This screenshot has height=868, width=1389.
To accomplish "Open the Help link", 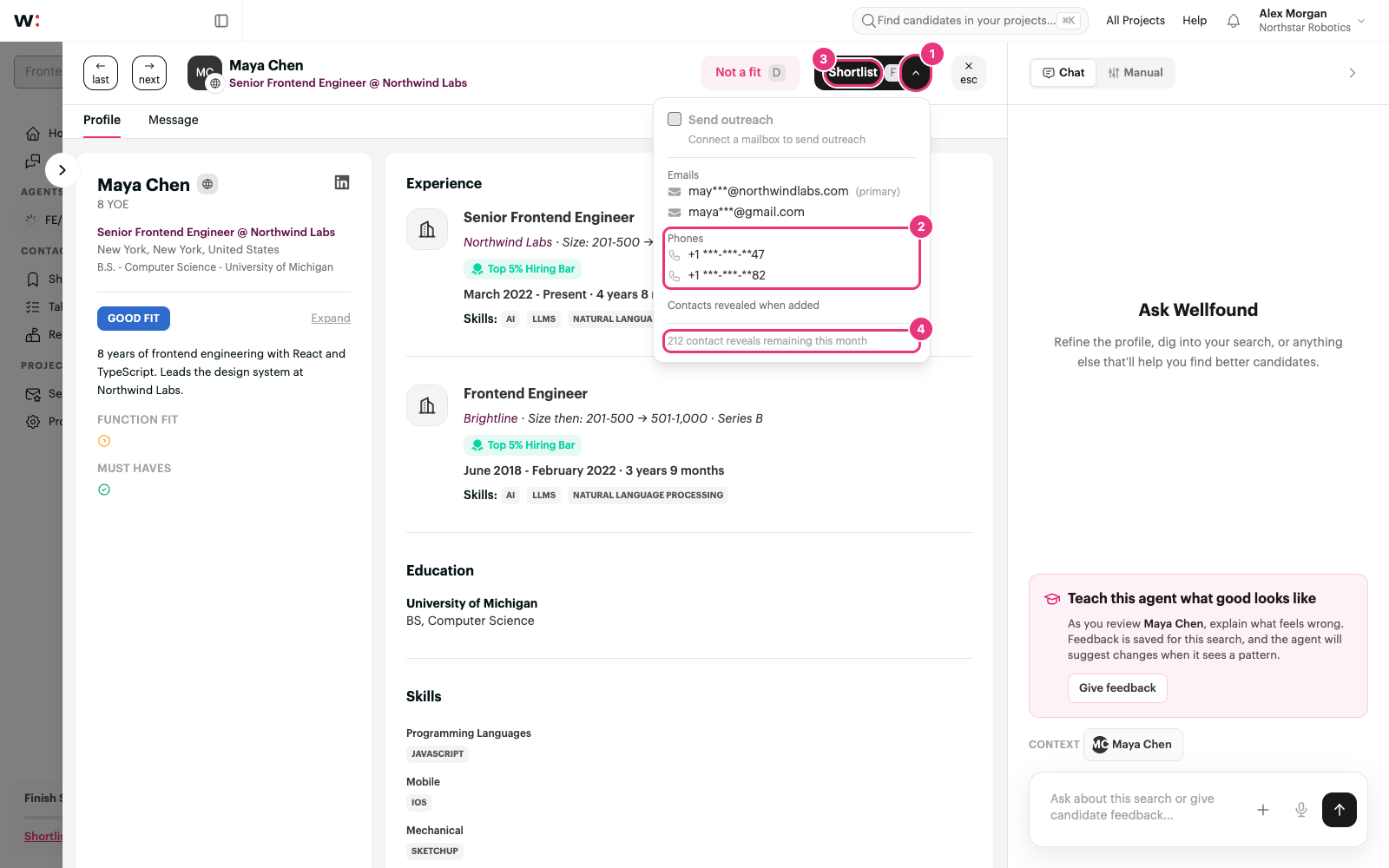I will click(x=1195, y=21).
